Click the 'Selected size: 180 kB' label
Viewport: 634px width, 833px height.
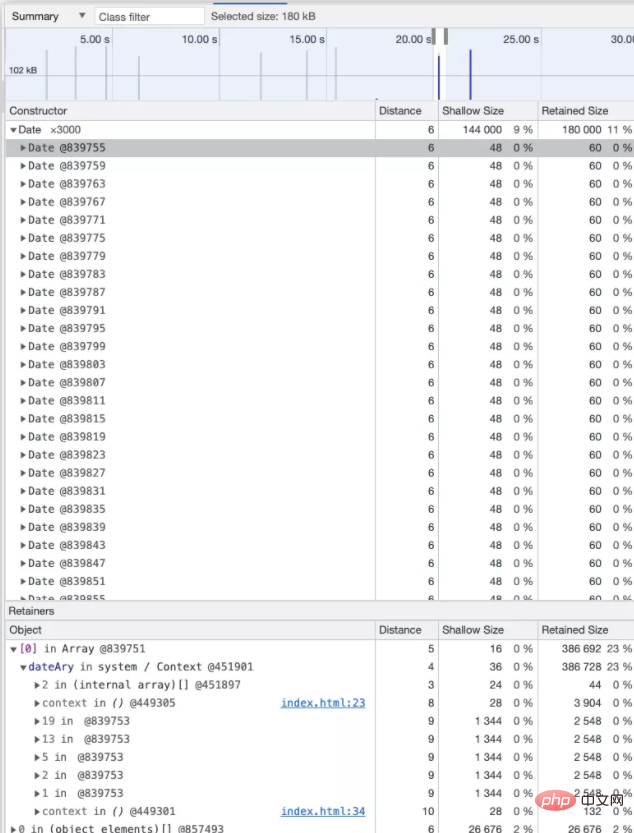point(263,16)
